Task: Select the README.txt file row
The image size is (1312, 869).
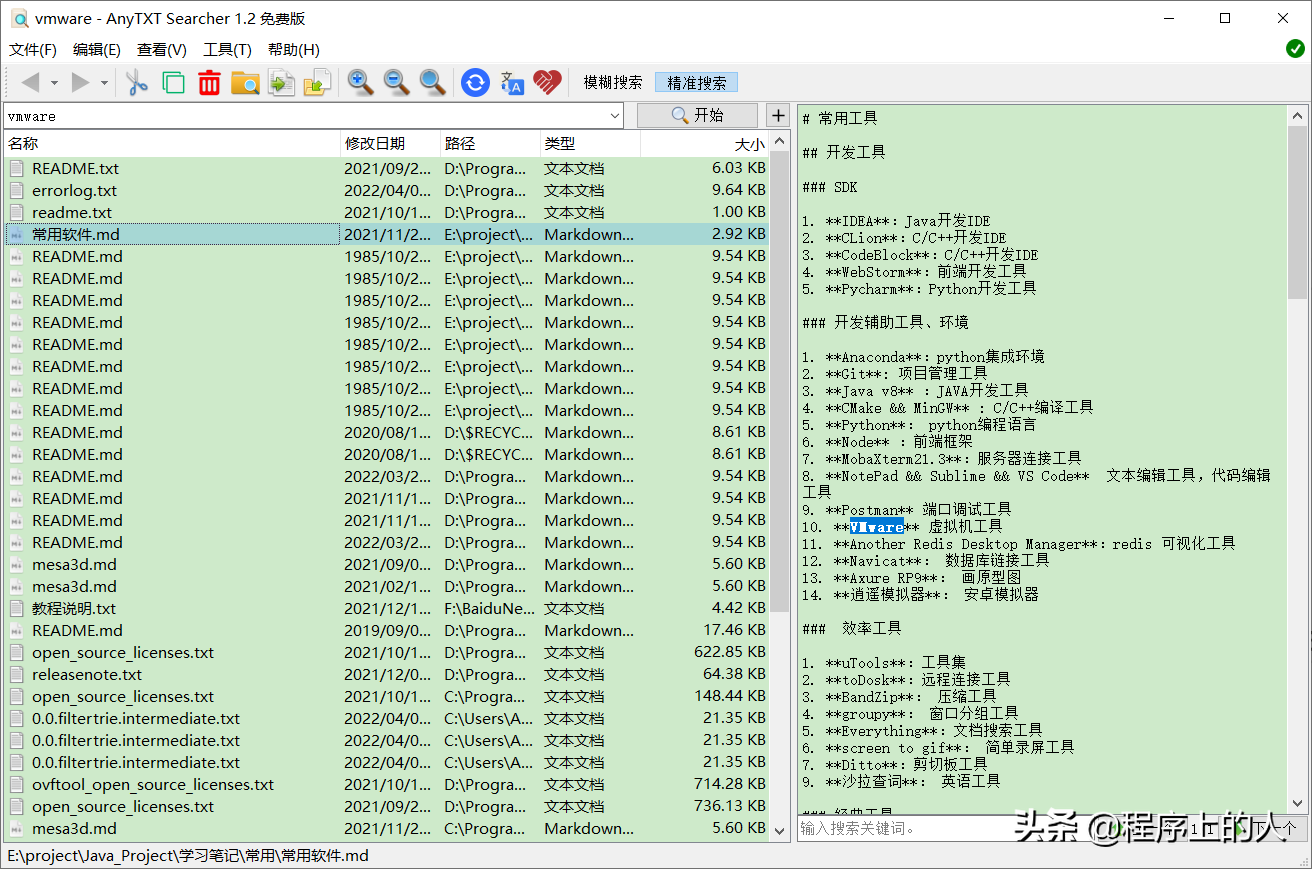Action: (388, 168)
